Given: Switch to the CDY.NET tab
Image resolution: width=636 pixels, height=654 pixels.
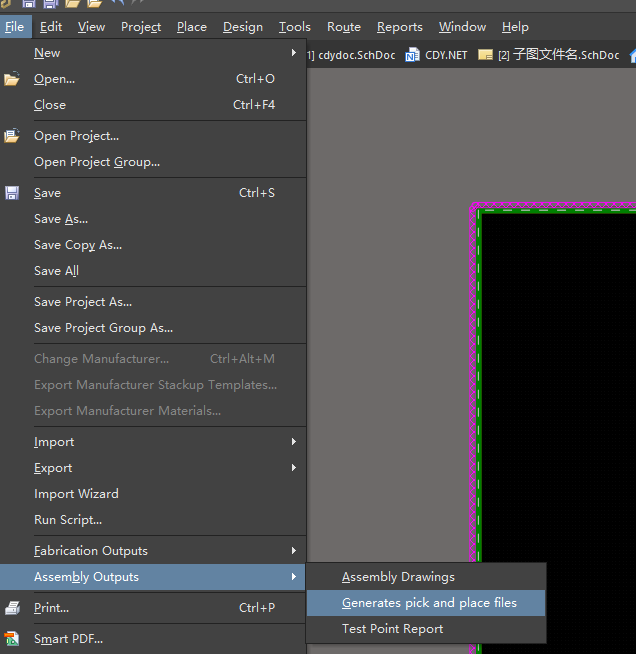Looking at the screenshot, I should pos(437,55).
